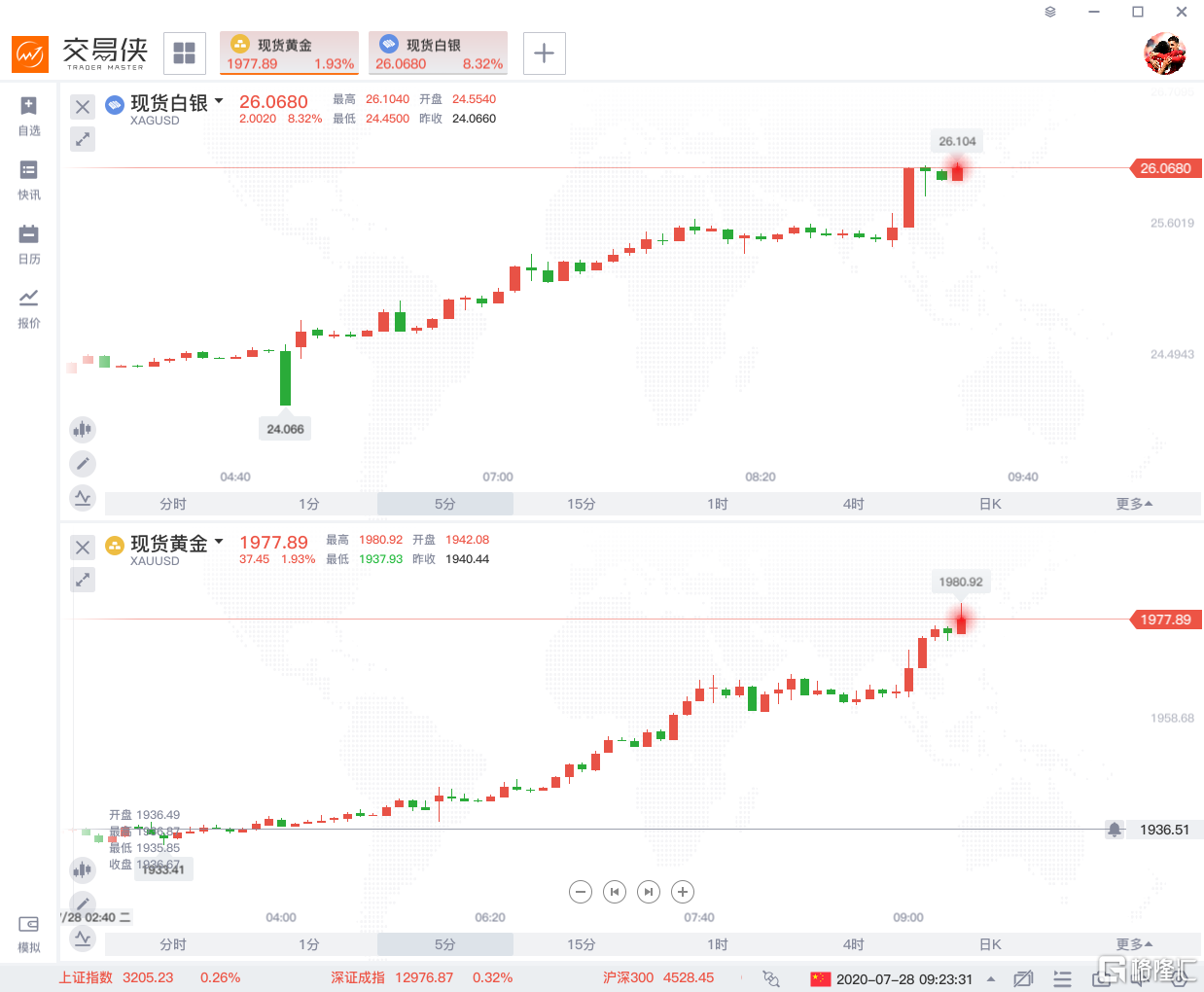Screen dimensions: 1204x992
Task: Open the indicator tool on gold chart
Action: coord(83,939)
